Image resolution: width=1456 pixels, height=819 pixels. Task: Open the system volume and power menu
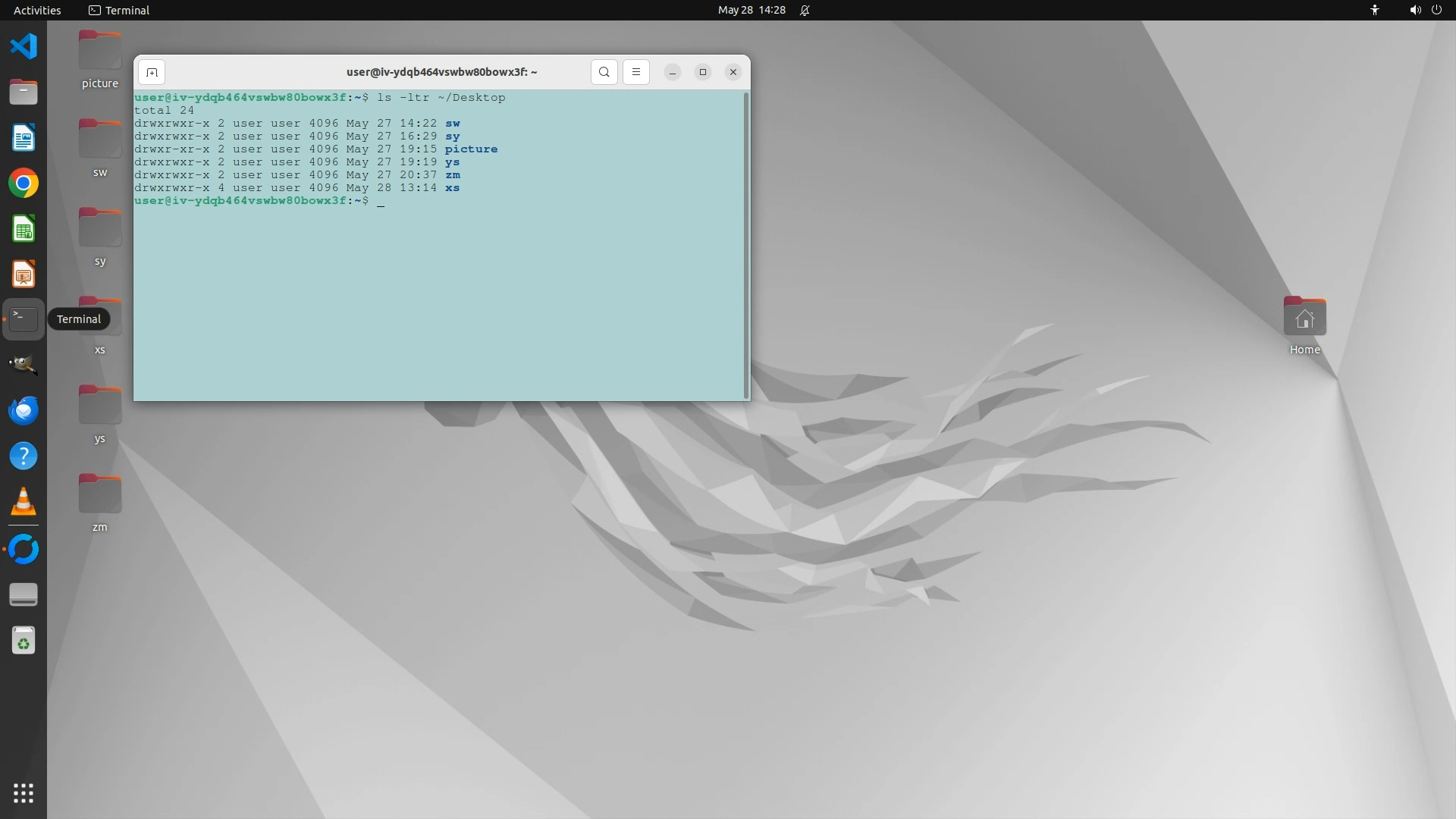click(1426, 10)
